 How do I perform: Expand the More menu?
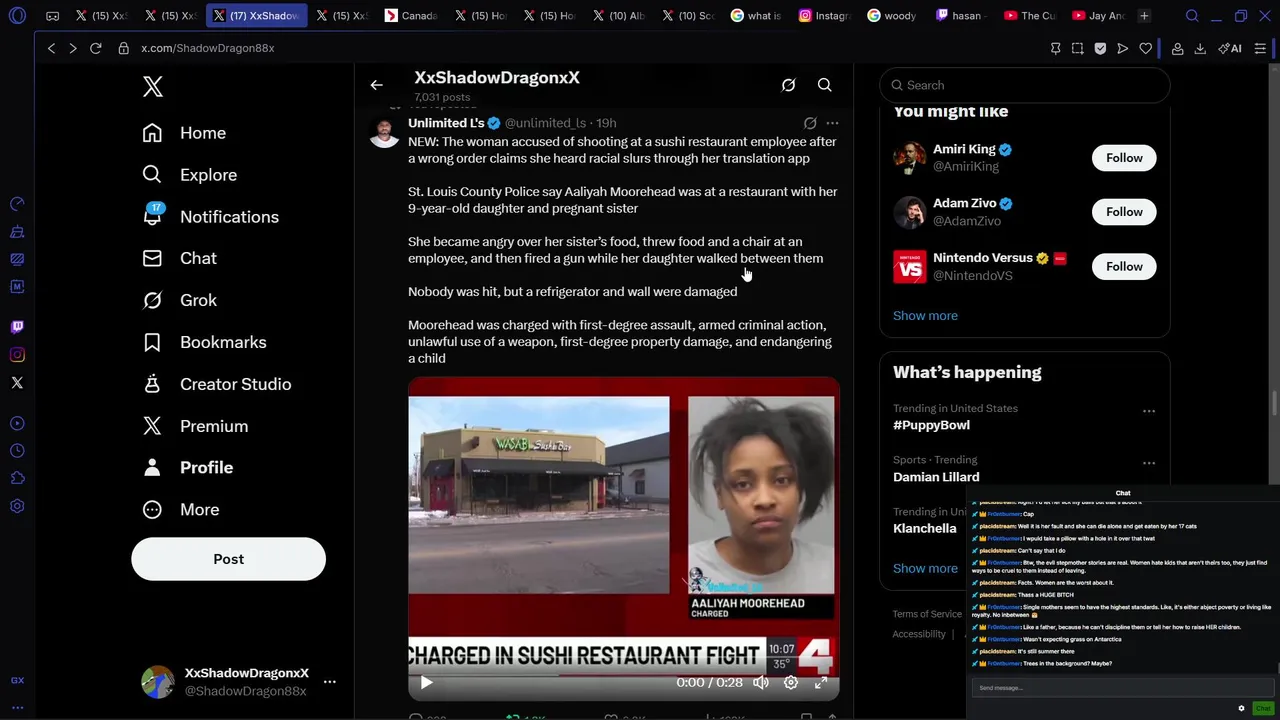point(180,510)
